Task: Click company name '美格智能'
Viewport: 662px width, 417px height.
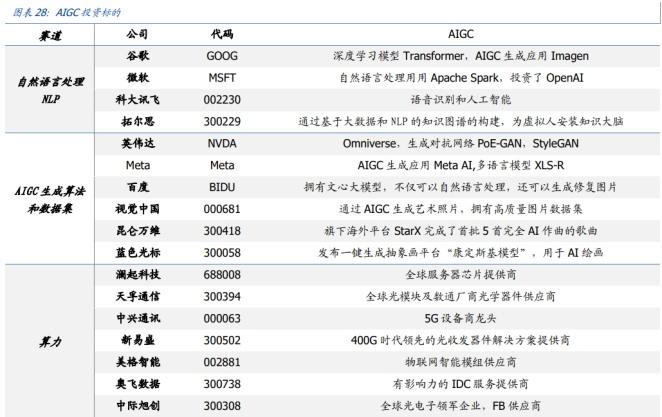Action: click(138, 362)
